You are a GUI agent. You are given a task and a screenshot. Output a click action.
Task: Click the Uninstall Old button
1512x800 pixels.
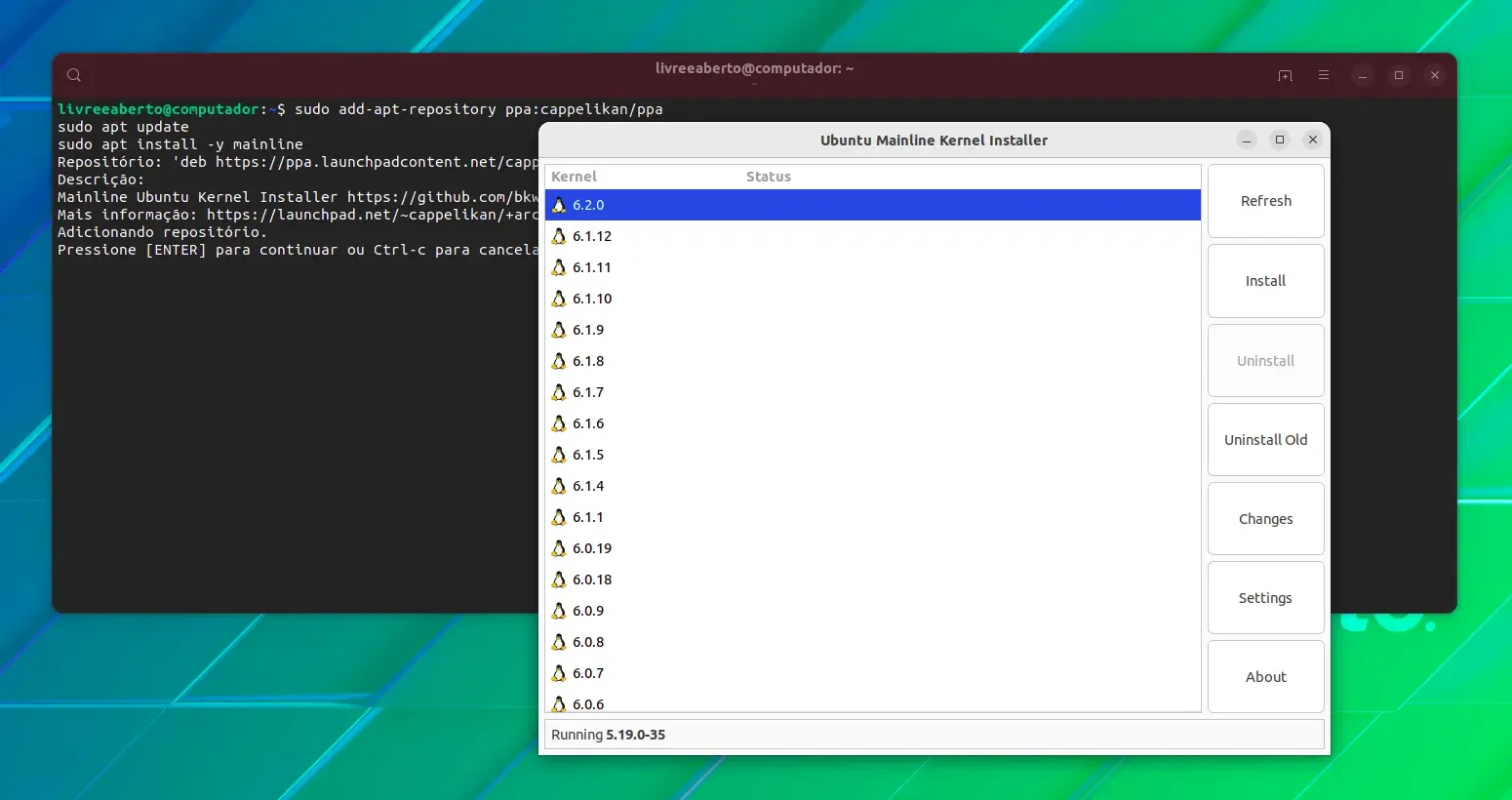(x=1266, y=440)
